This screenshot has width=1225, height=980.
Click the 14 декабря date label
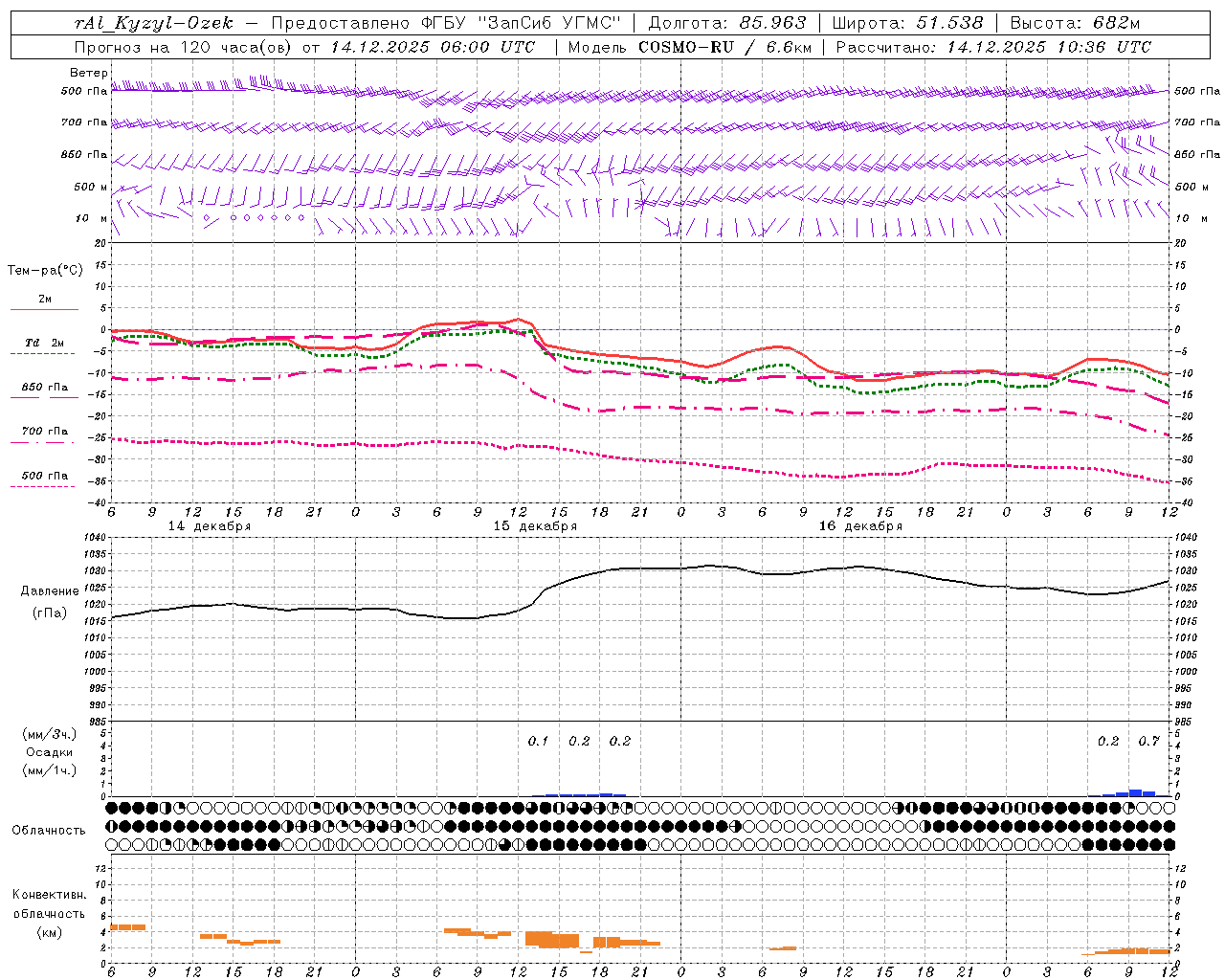click(x=210, y=526)
